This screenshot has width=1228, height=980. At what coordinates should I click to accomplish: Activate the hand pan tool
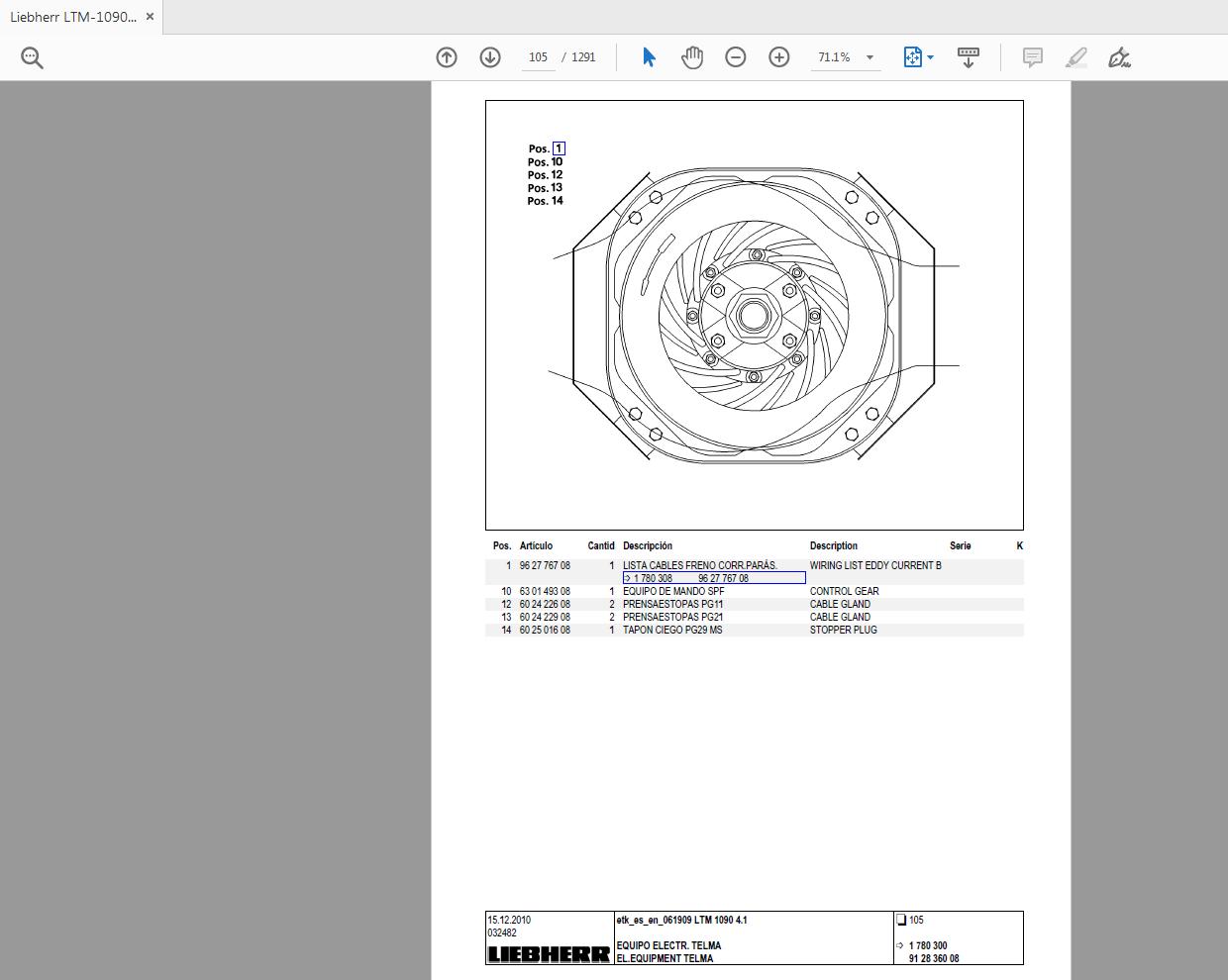point(692,57)
